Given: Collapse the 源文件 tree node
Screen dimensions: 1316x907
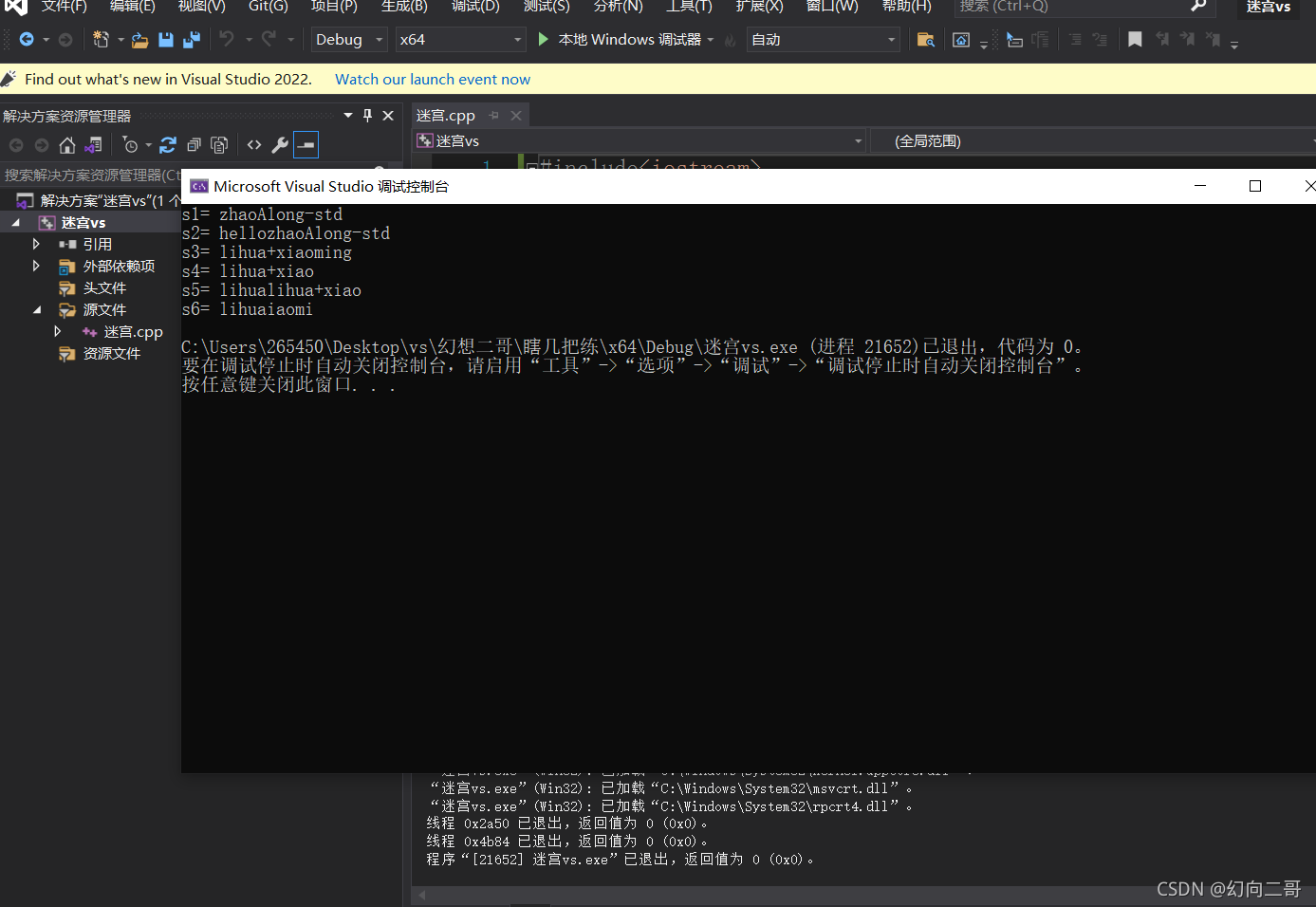Looking at the screenshot, I should (36, 309).
